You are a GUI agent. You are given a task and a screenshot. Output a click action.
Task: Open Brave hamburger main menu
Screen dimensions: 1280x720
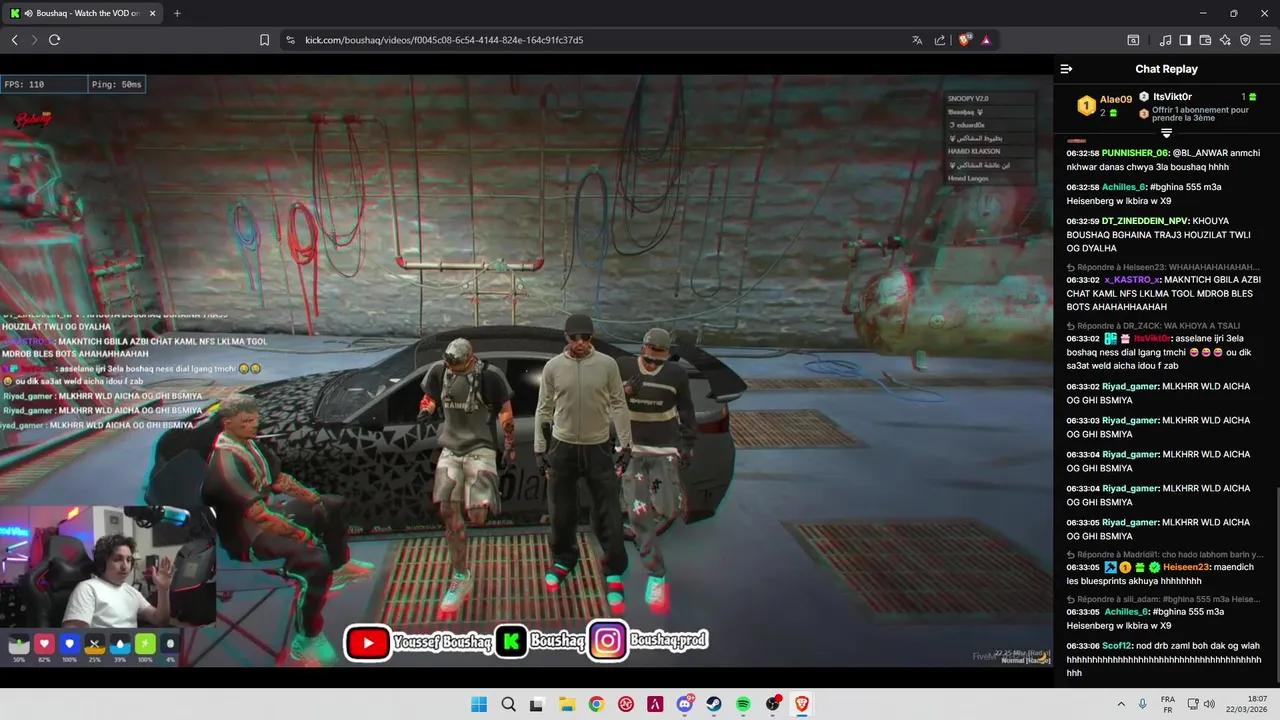[1265, 40]
